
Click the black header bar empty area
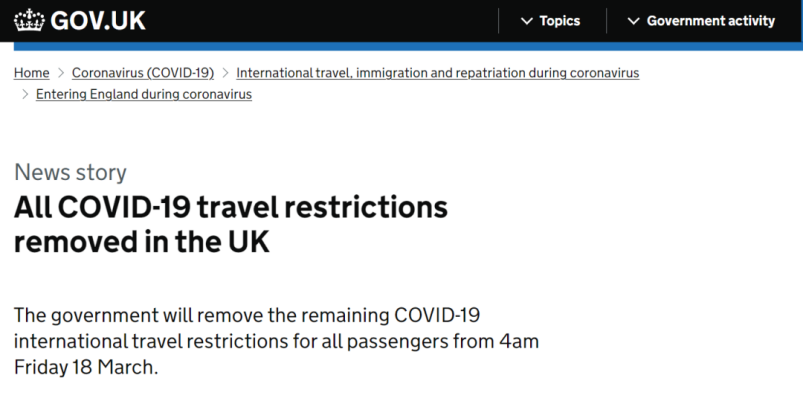(323, 21)
